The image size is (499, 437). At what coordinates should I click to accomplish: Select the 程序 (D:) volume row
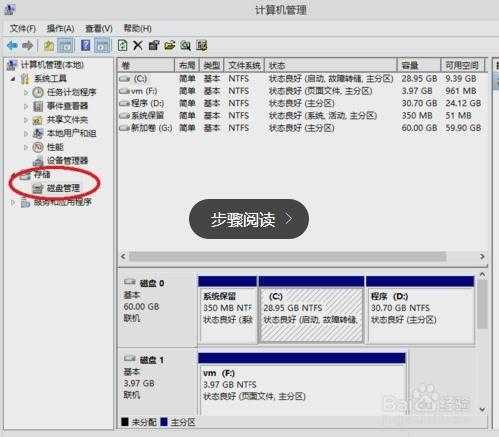click(301, 103)
